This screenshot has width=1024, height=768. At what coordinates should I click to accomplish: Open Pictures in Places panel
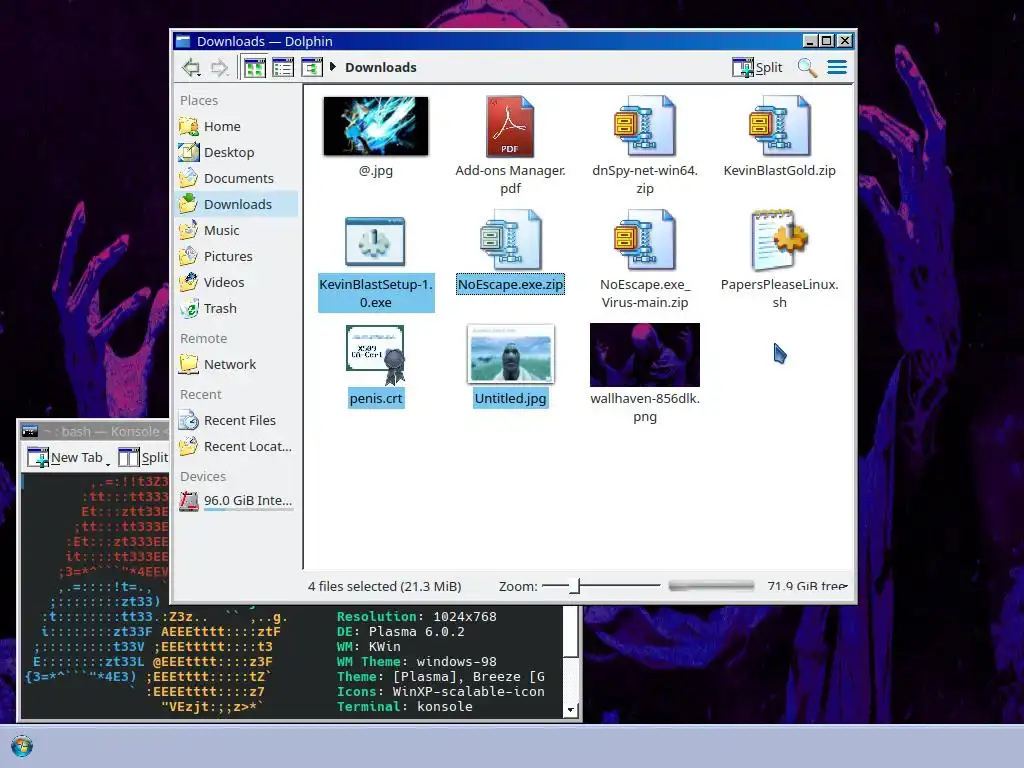click(x=238, y=256)
